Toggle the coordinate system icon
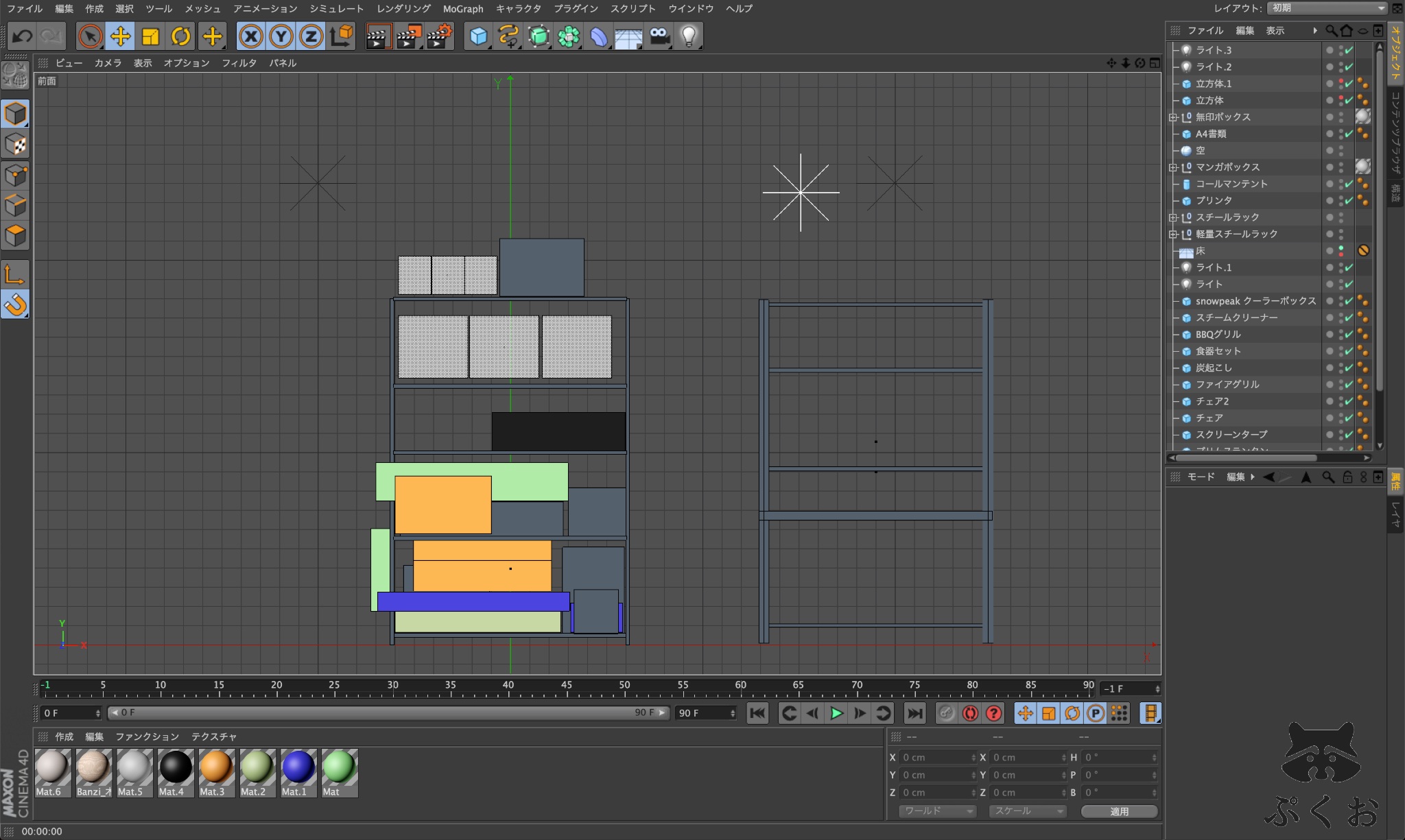This screenshot has height=840, width=1405. (x=341, y=36)
